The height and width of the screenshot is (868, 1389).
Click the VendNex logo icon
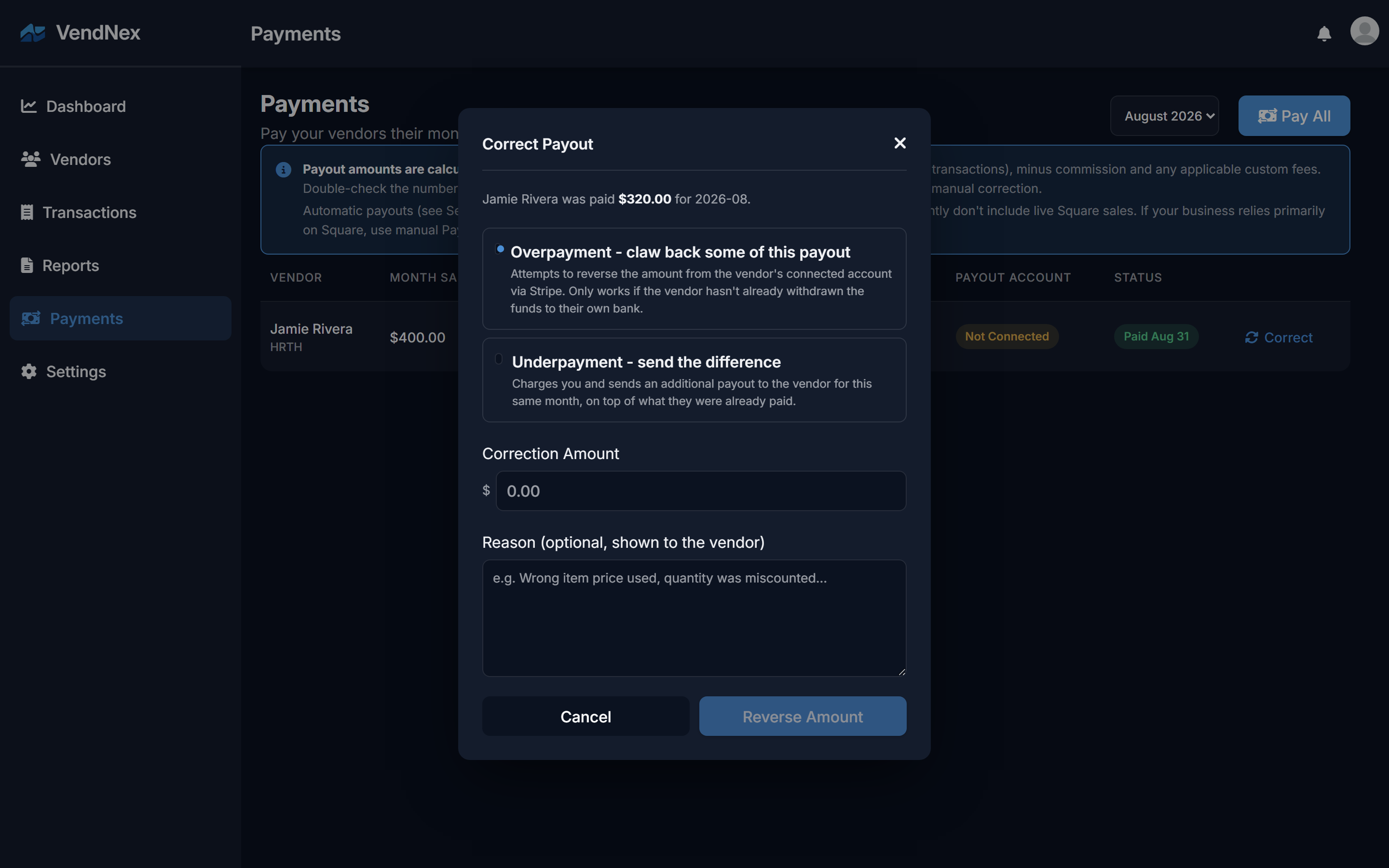click(33, 33)
